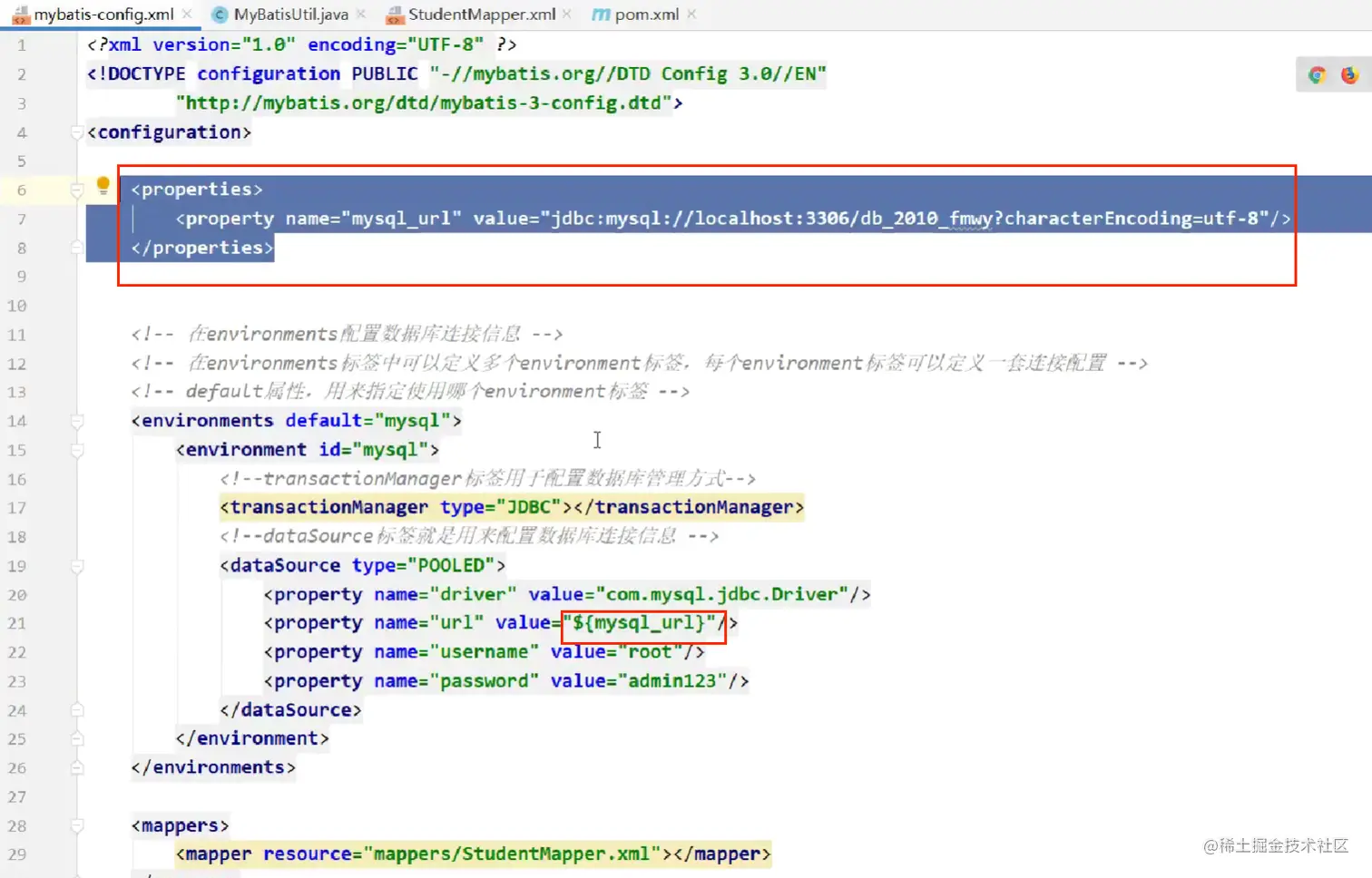Open in Firefox browser icon
The height and width of the screenshot is (878, 1372).
[x=1349, y=75]
